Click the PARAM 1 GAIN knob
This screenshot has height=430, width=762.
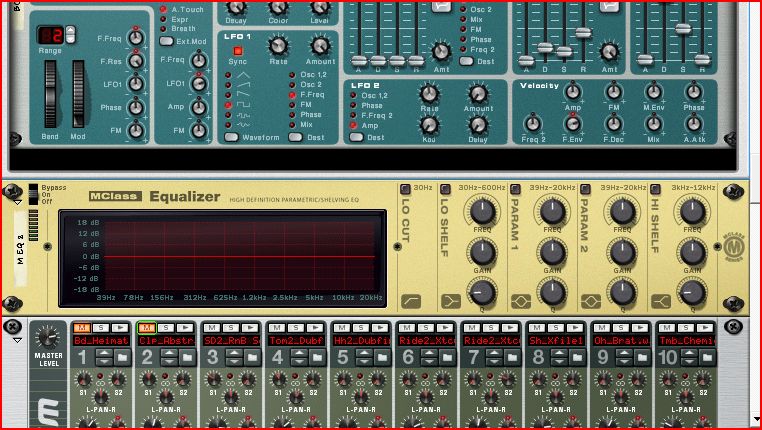click(x=553, y=253)
